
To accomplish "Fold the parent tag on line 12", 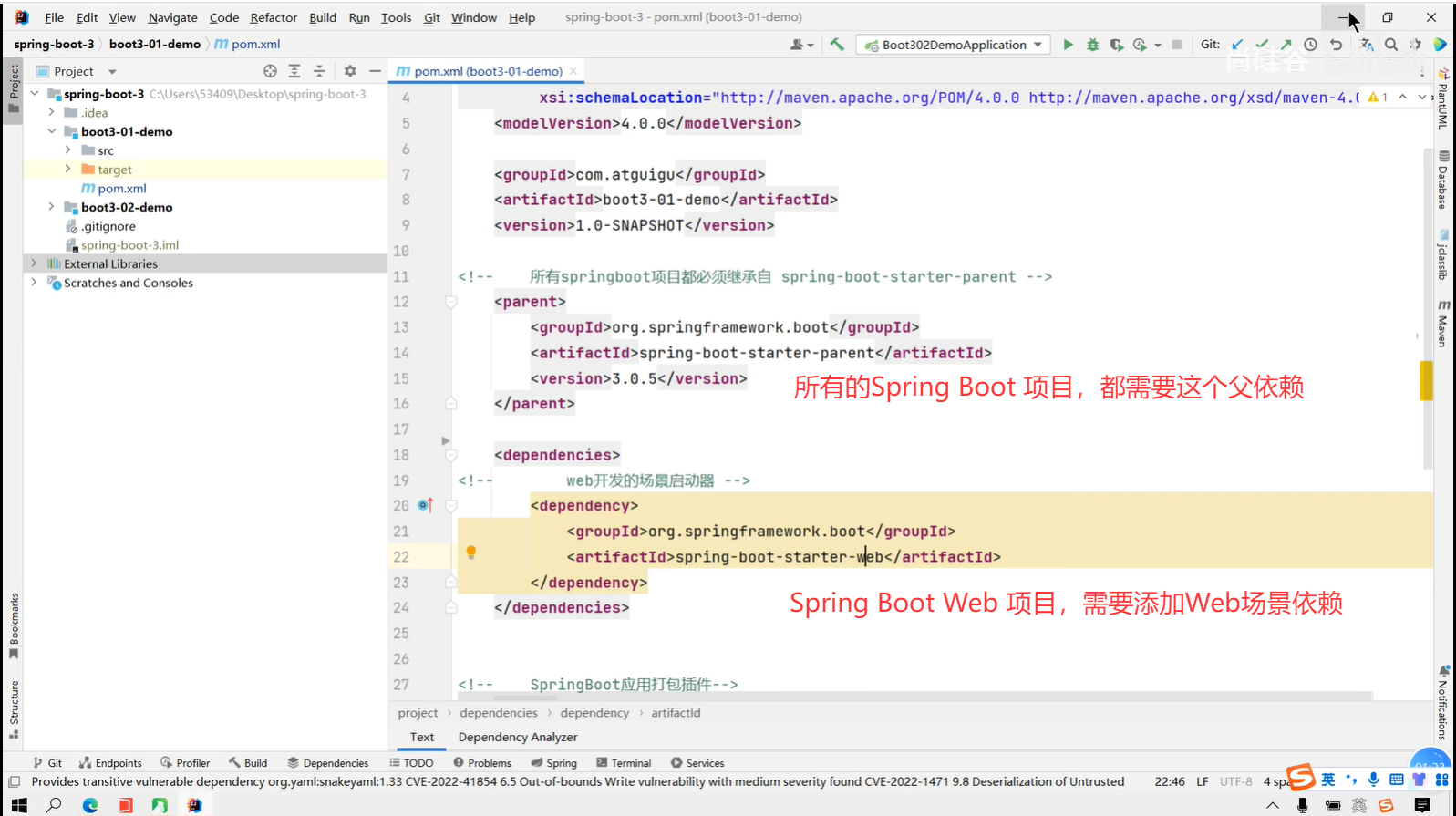I will 450,302.
